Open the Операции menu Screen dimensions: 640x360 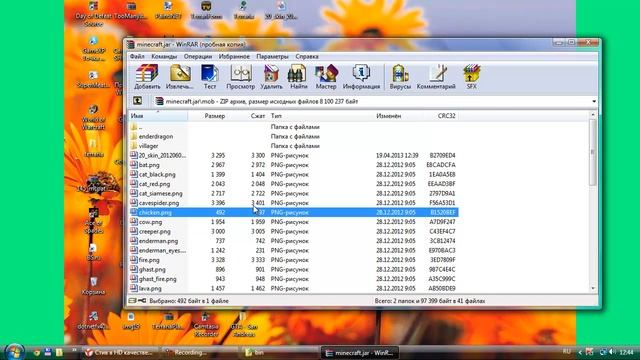pos(198,56)
